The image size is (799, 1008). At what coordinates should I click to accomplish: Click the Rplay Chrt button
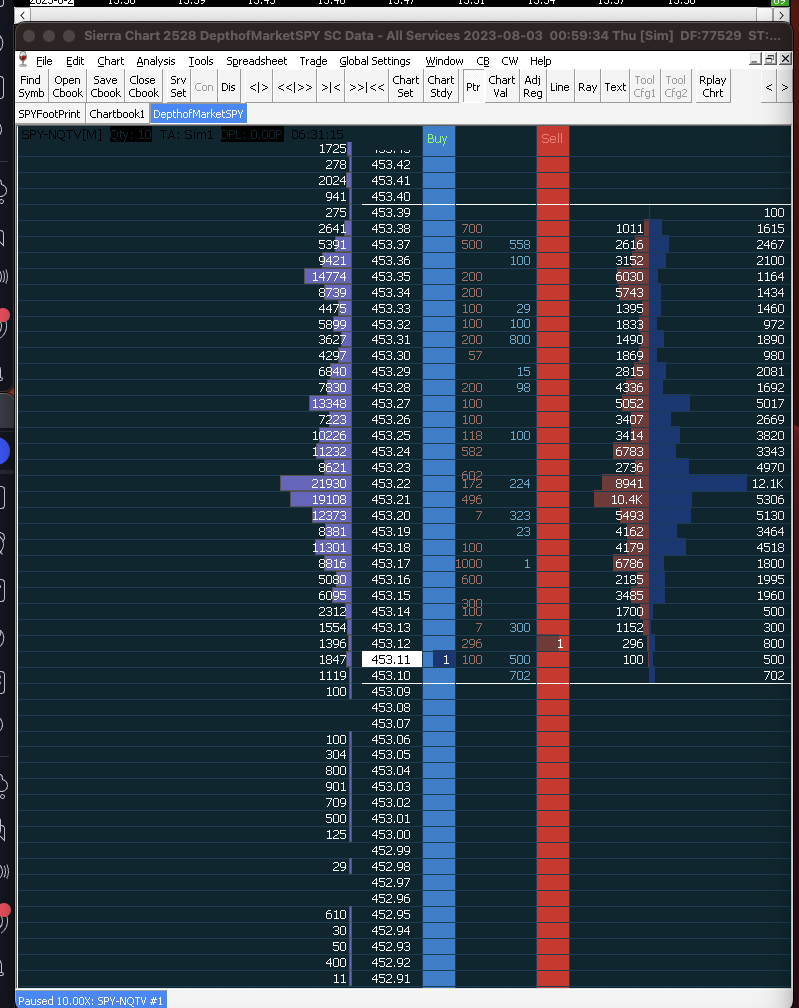(x=712, y=86)
